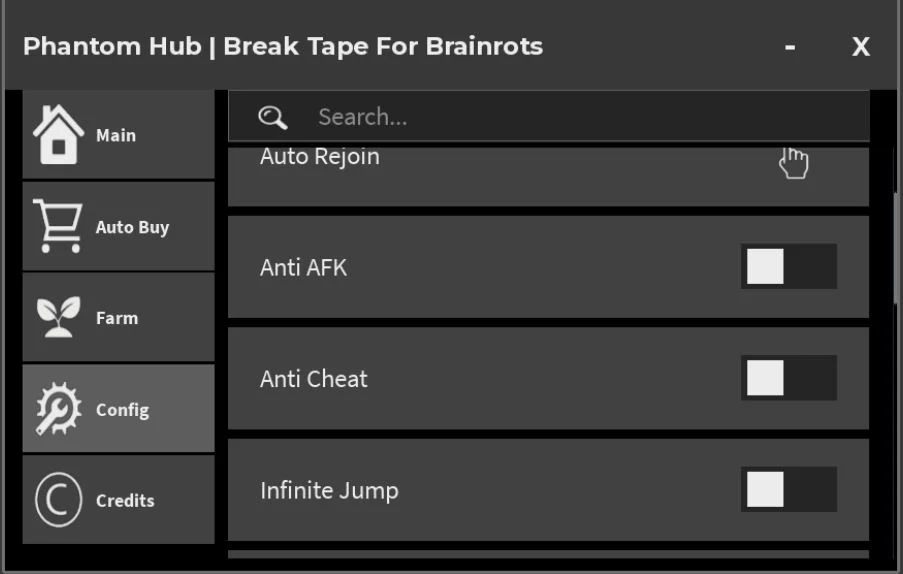
Task: Open the Credits tab label
Action: (x=125, y=501)
